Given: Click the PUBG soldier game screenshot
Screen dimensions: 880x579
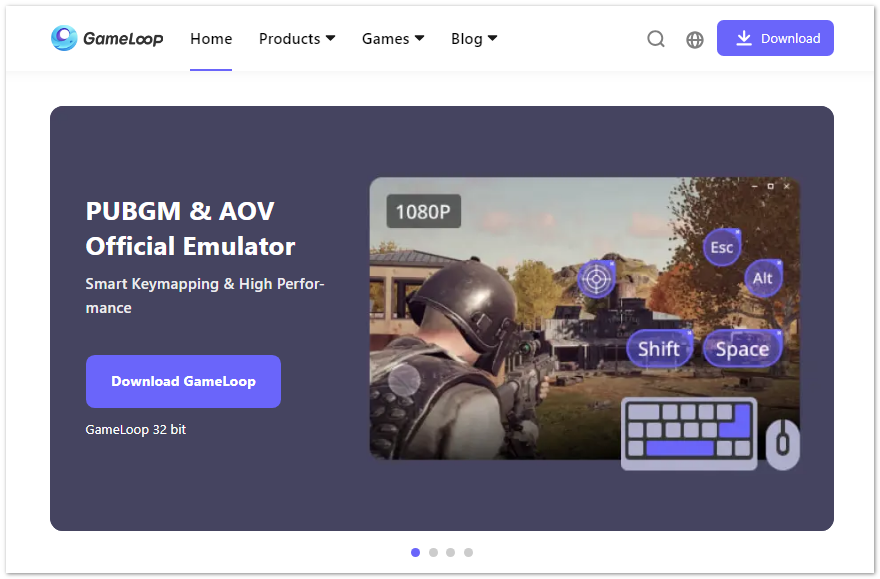Looking at the screenshot, I should 584,319.
